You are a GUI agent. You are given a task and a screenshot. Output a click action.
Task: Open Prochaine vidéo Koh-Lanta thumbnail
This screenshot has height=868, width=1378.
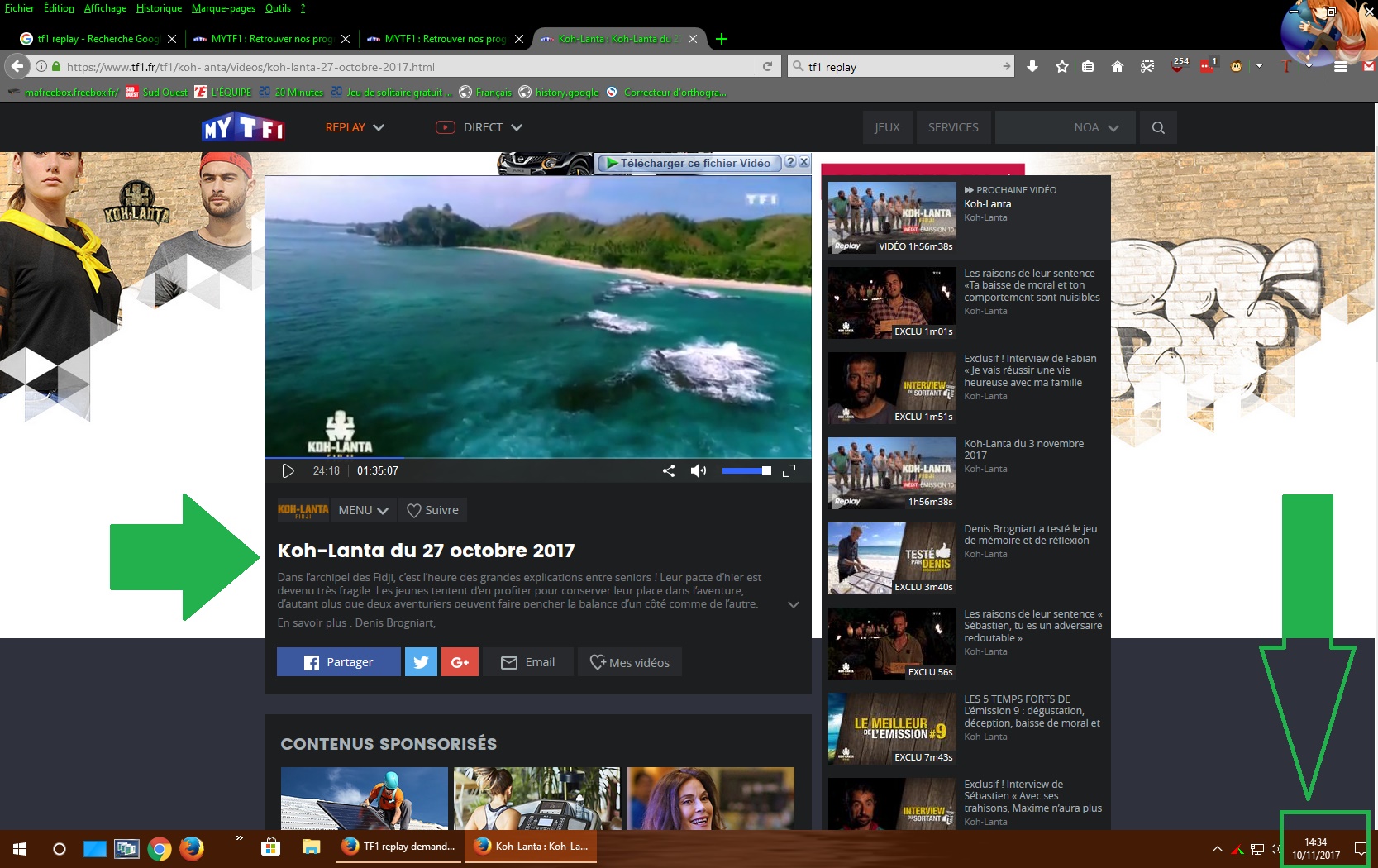tap(892, 217)
